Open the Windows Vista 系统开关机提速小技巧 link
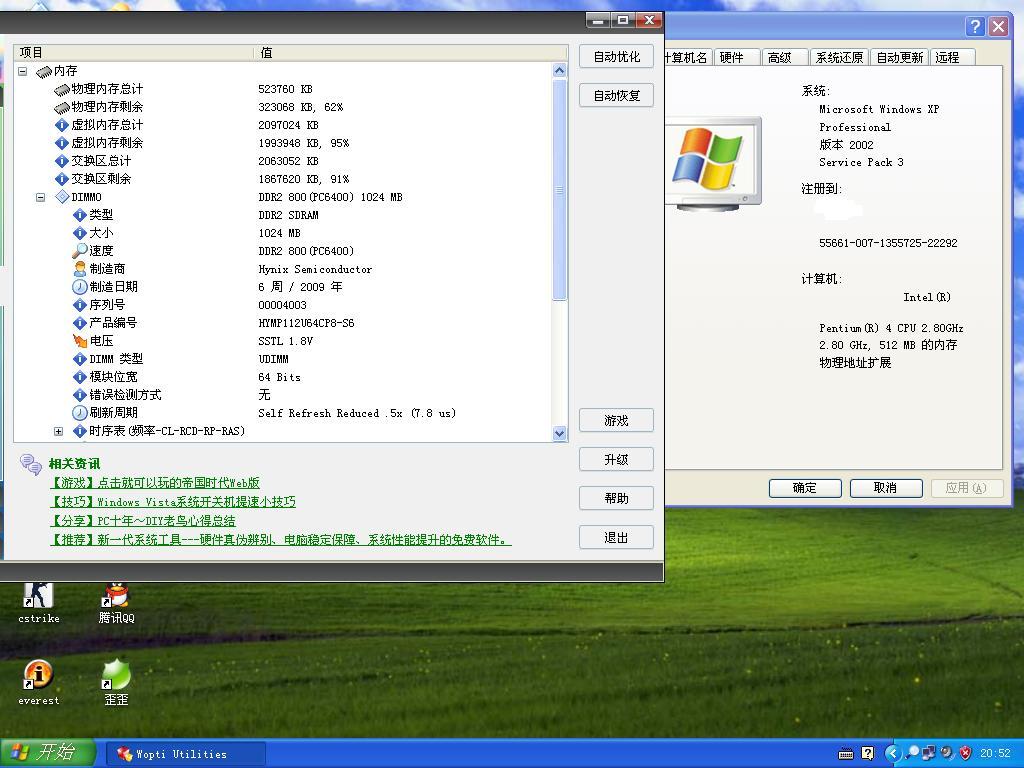The image size is (1024, 768). click(172, 502)
